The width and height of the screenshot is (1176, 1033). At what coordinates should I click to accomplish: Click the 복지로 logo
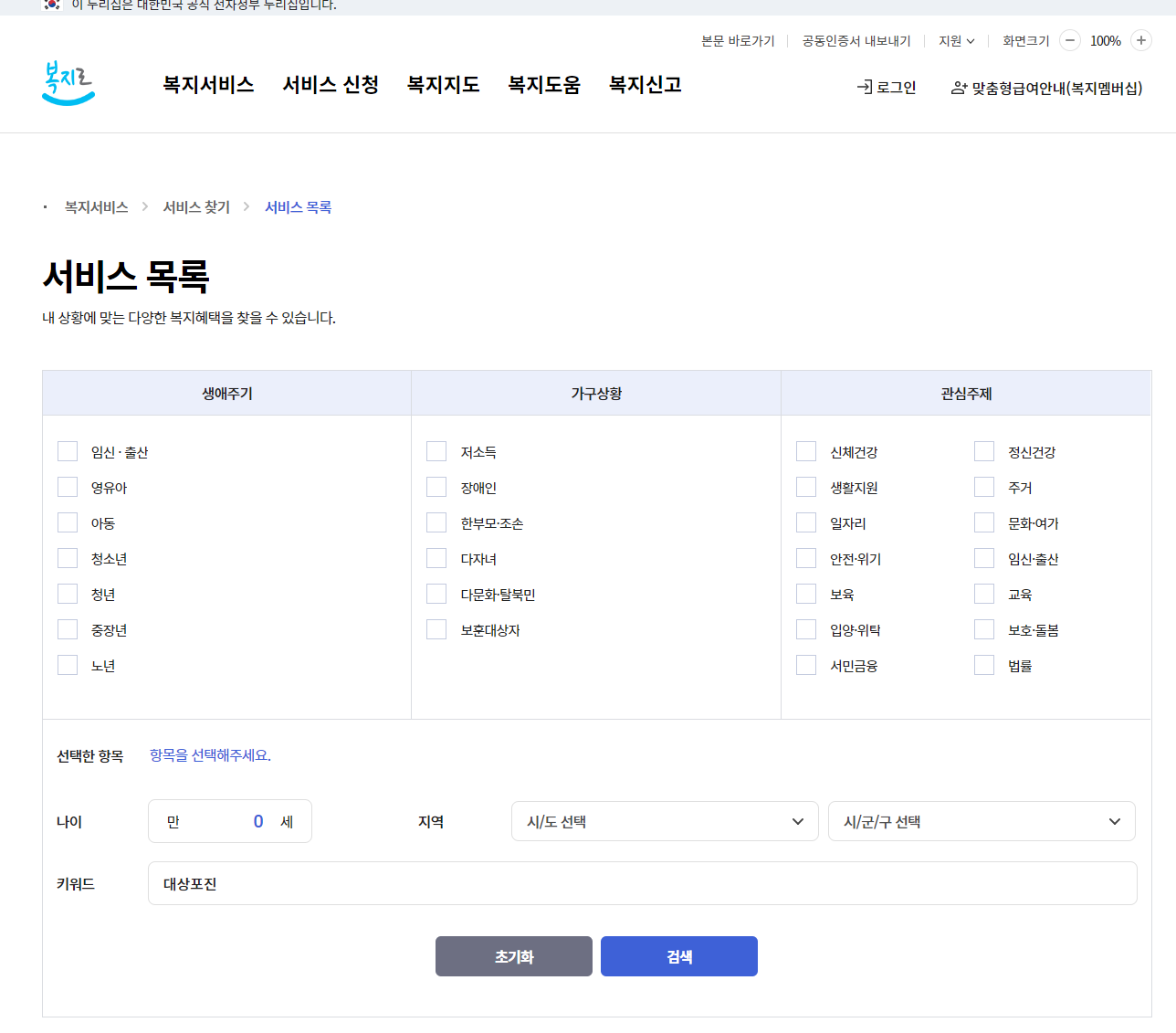(68, 83)
